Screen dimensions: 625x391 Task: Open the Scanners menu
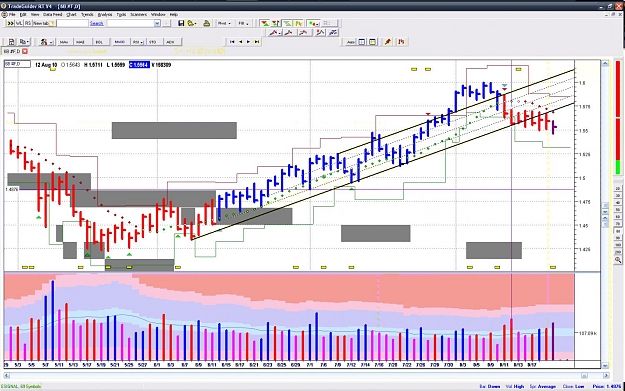coord(138,14)
